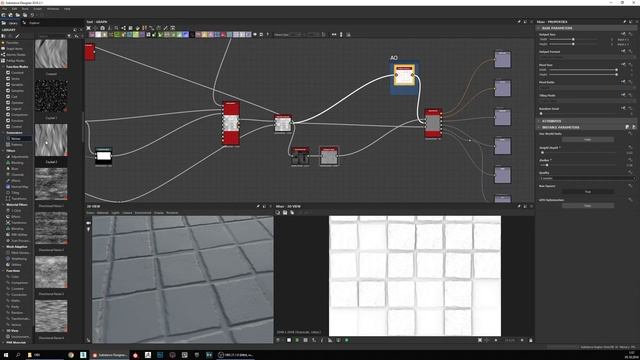Viewport: 640px width, 360px height.
Task: Collapse the Filters tree group
Action: click(3, 151)
